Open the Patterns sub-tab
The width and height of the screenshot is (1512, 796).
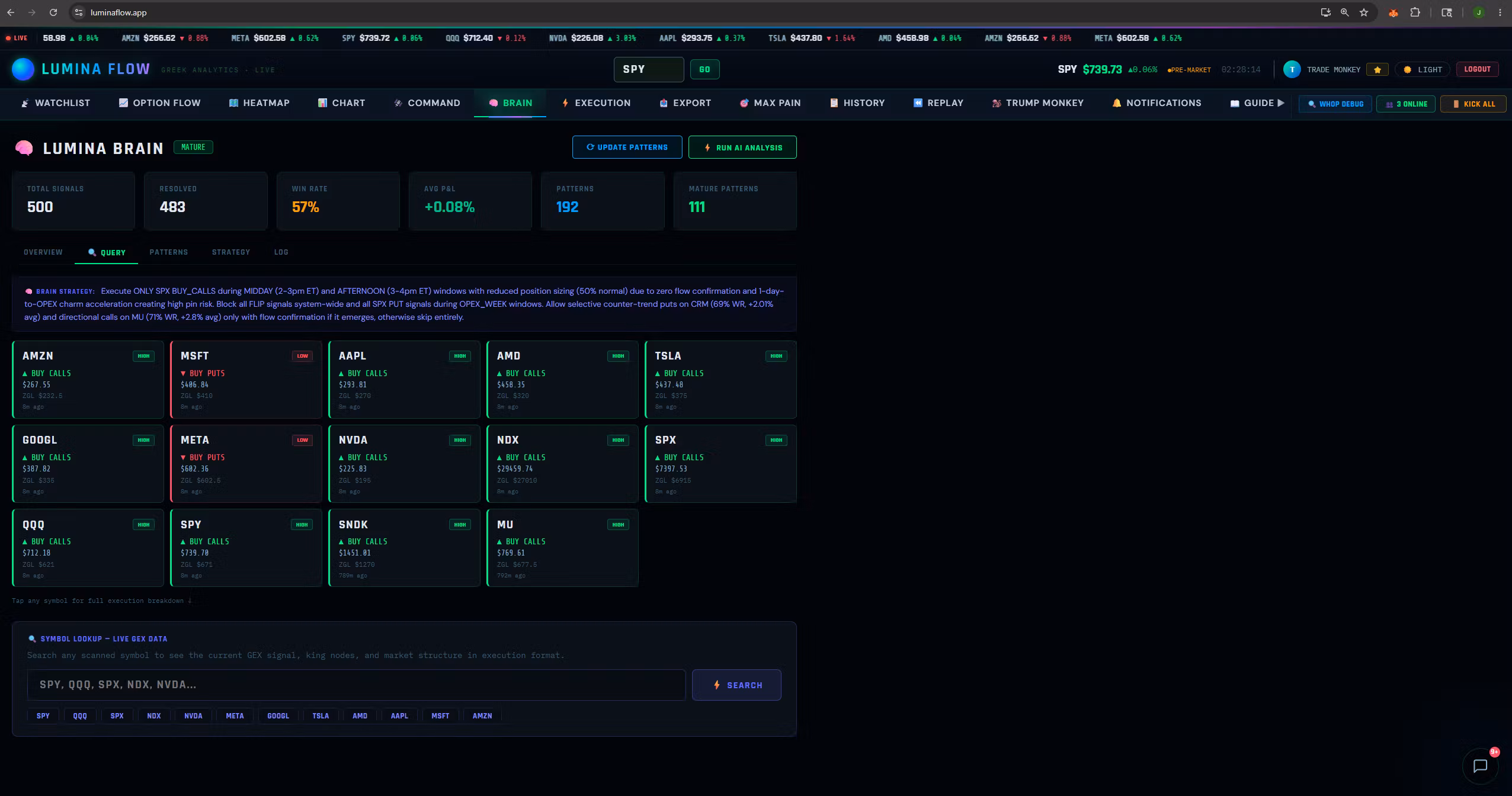169,252
